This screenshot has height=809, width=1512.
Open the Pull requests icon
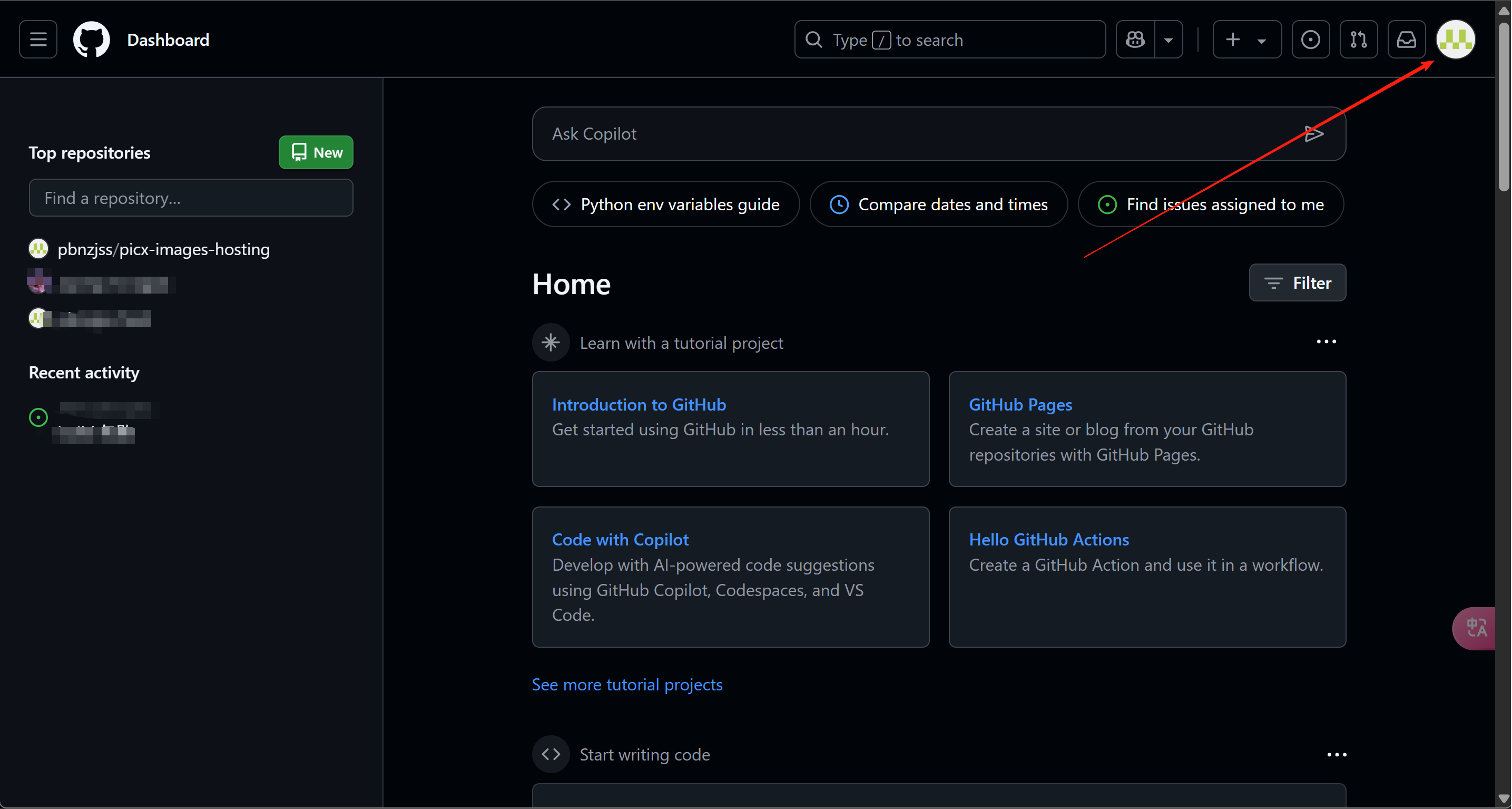click(x=1359, y=40)
